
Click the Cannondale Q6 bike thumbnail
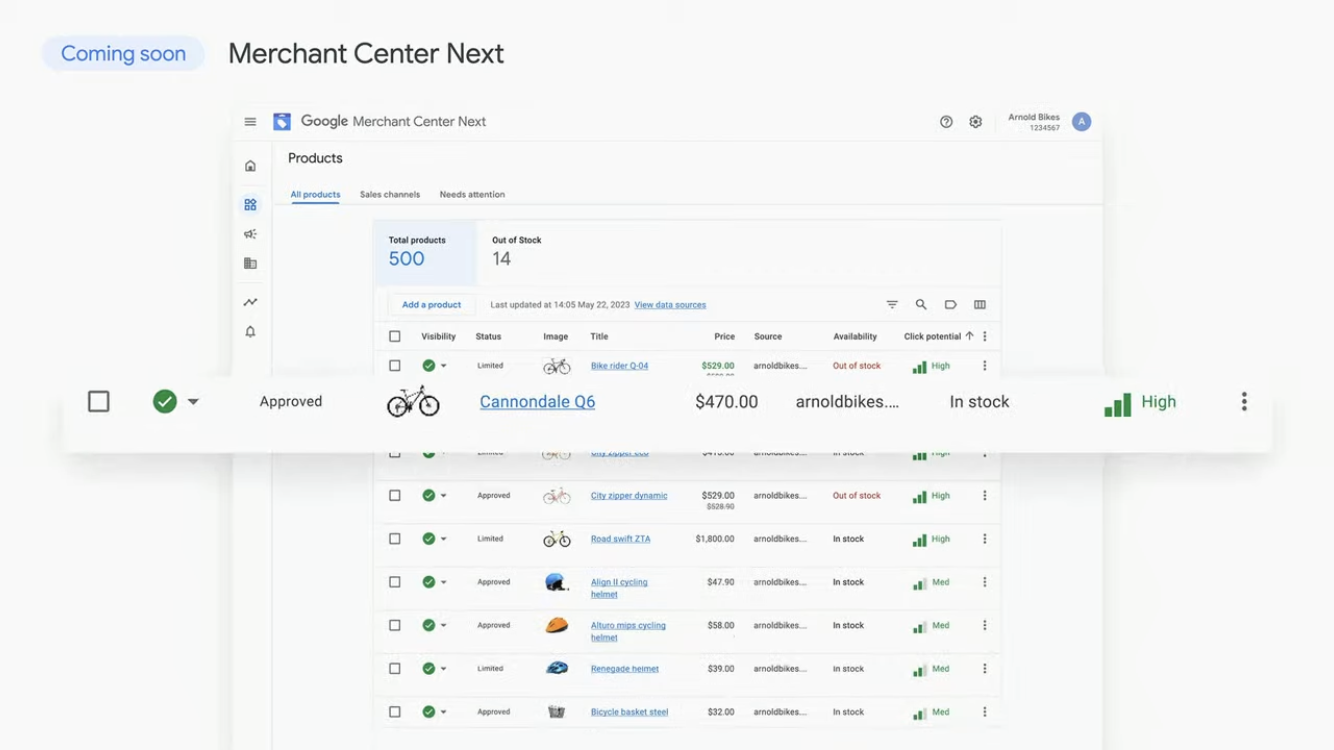413,401
